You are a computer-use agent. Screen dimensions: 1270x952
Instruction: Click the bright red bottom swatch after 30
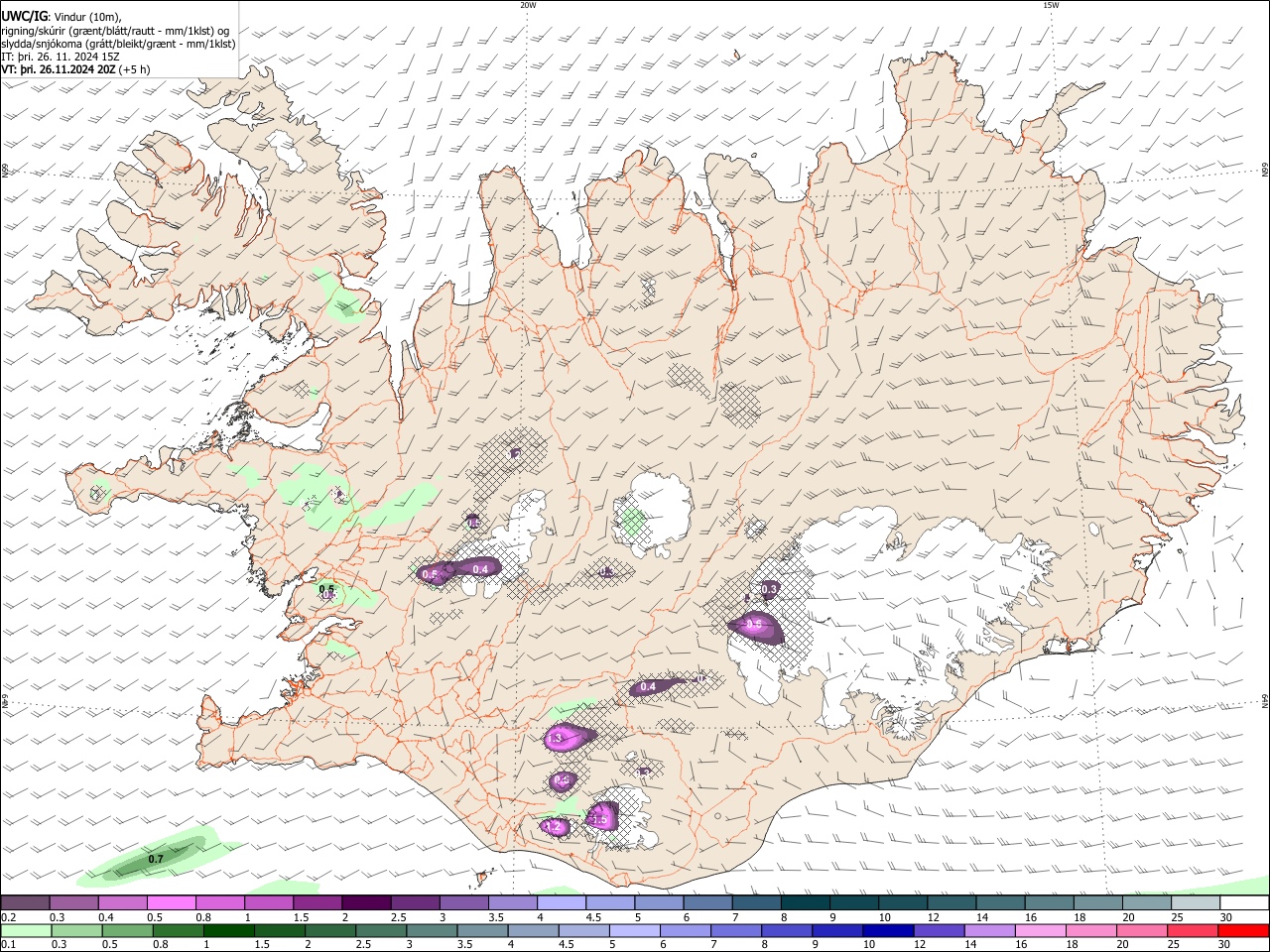coord(1242,931)
